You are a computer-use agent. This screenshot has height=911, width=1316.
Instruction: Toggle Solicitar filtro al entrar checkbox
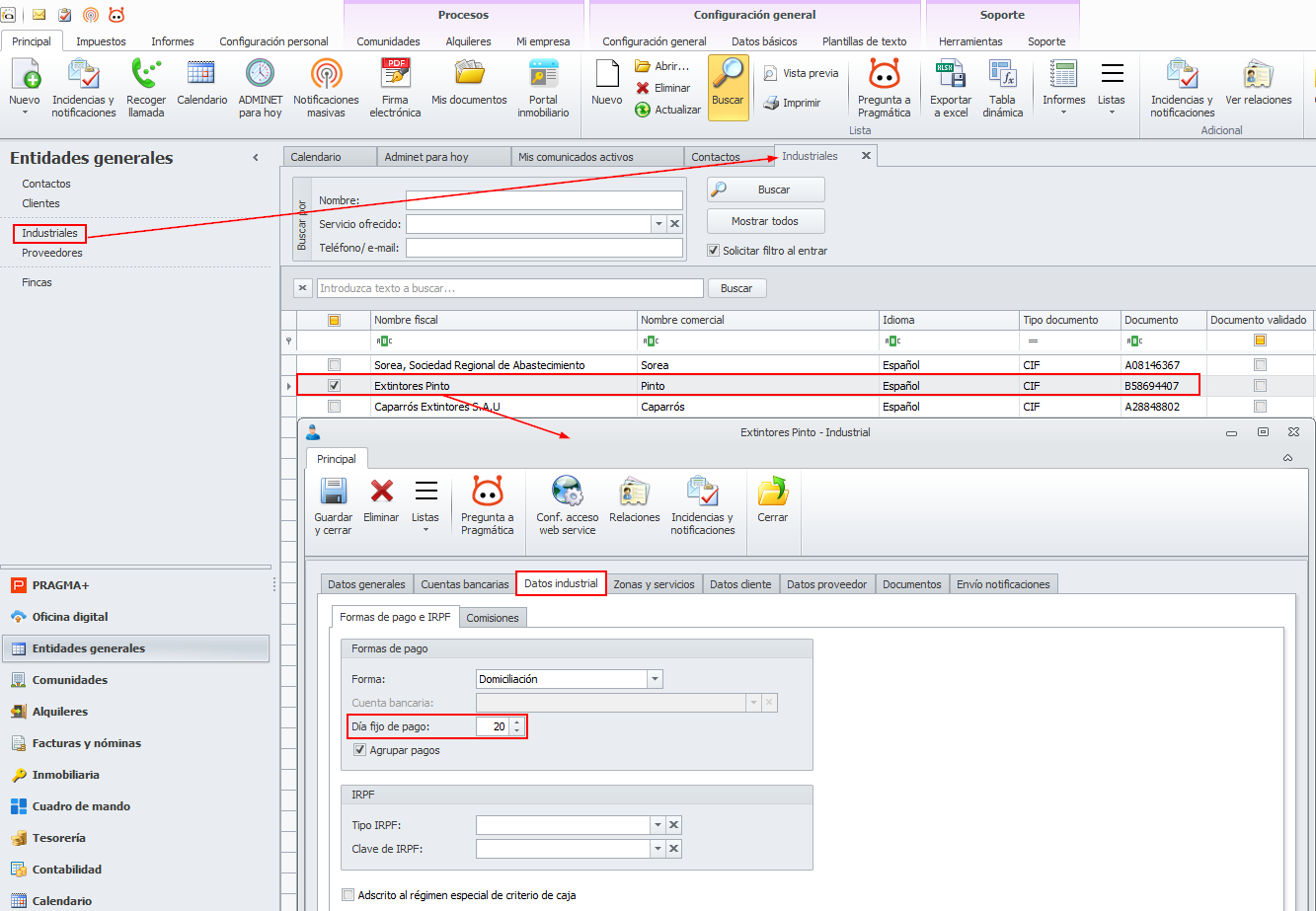(713, 251)
